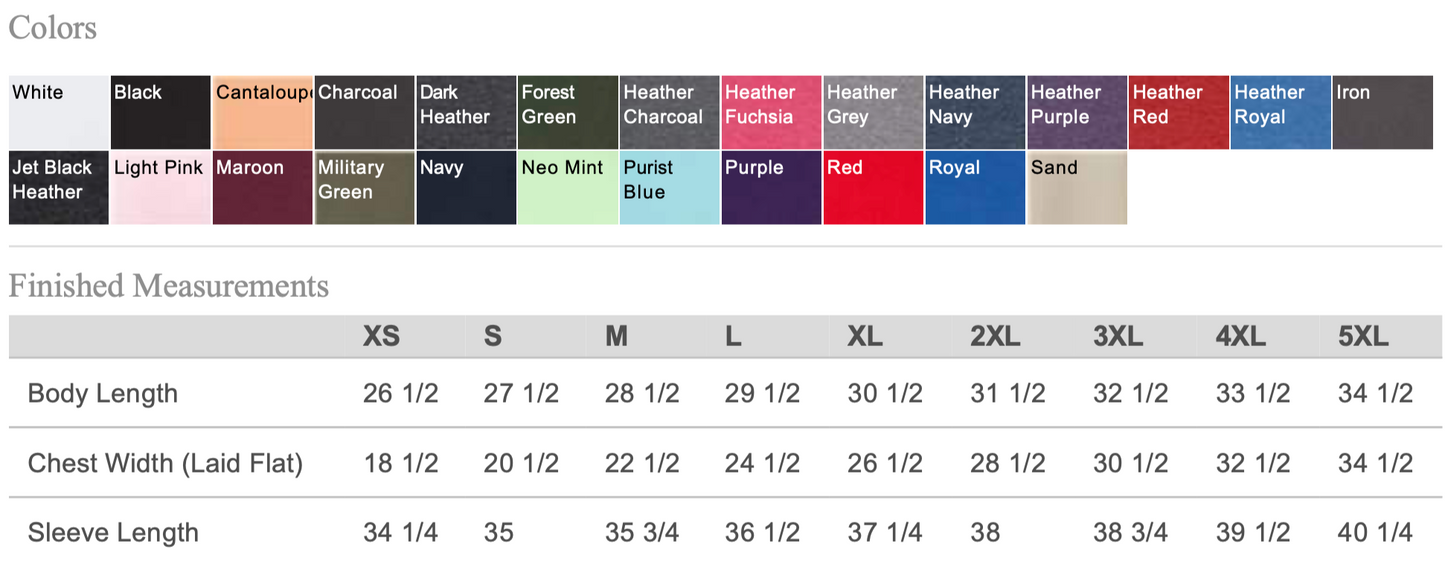Select the Forest Green swatch

(568, 113)
